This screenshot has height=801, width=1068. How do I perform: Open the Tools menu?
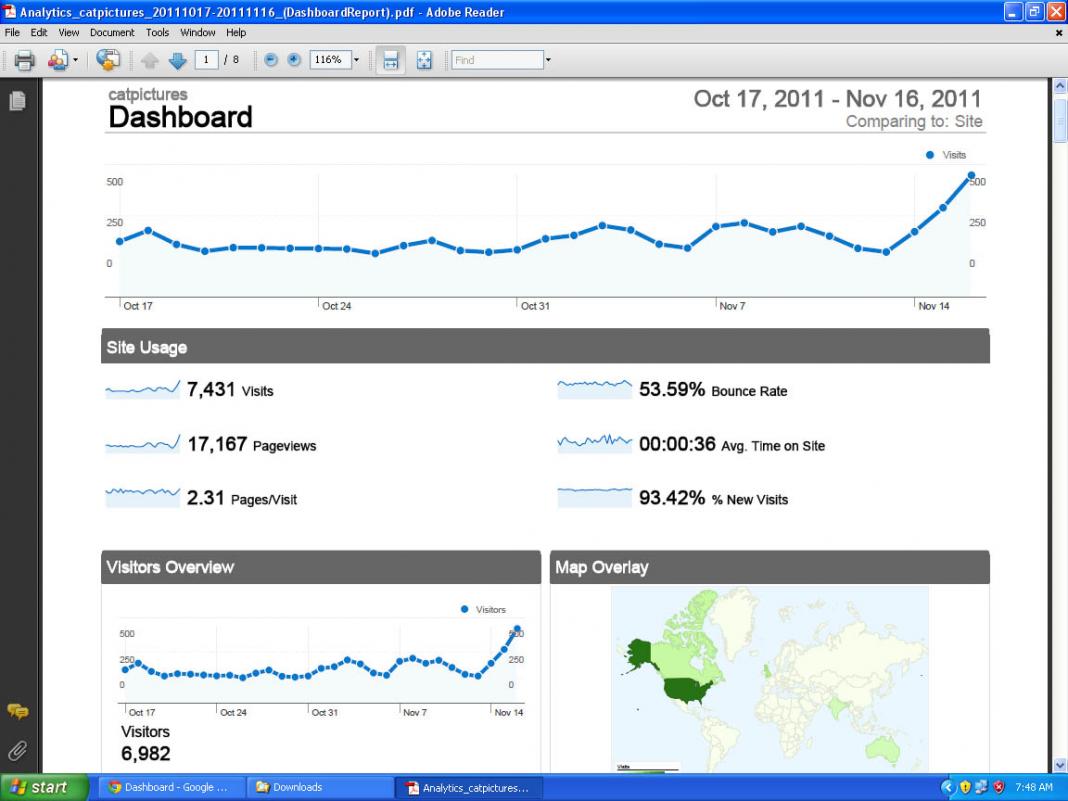click(157, 33)
